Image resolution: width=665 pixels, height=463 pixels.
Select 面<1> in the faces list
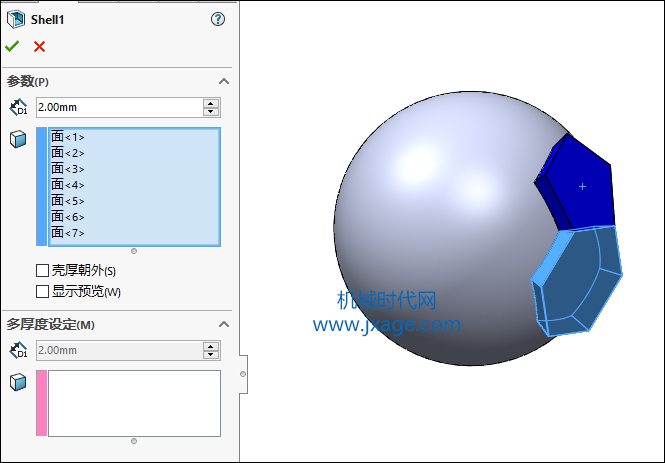click(68, 137)
